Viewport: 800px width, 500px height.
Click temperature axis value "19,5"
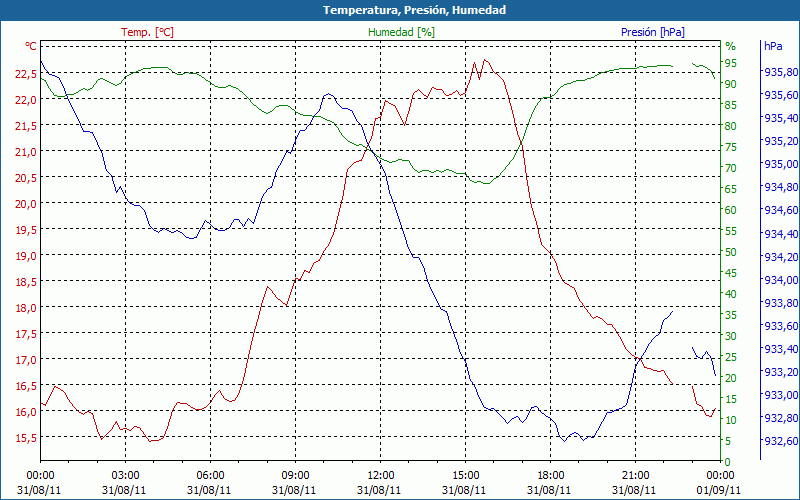[x=26, y=230]
